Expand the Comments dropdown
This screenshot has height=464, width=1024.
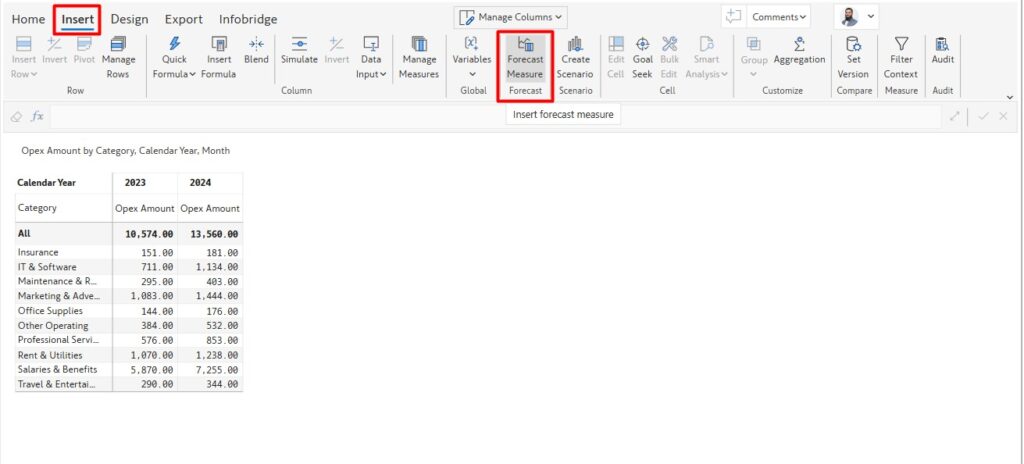pyautogui.click(x=779, y=17)
